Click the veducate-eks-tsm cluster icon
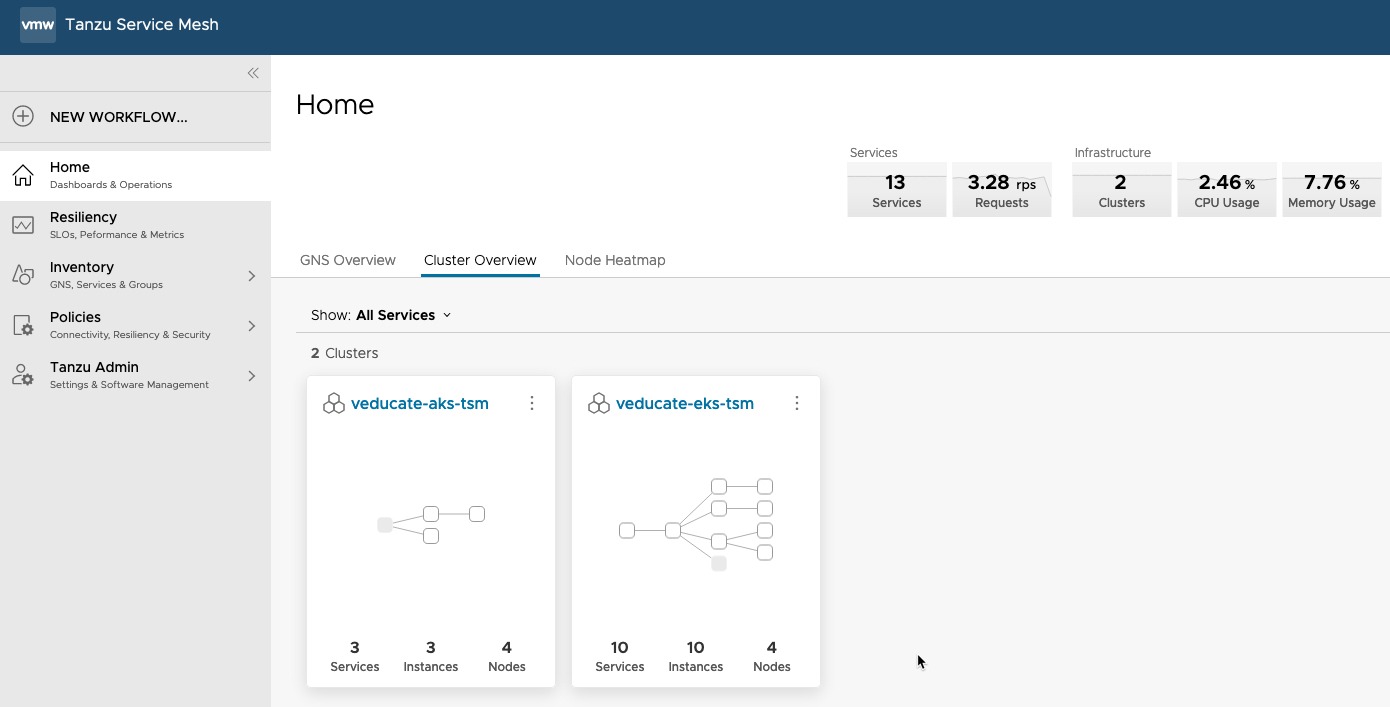 tap(599, 403)
